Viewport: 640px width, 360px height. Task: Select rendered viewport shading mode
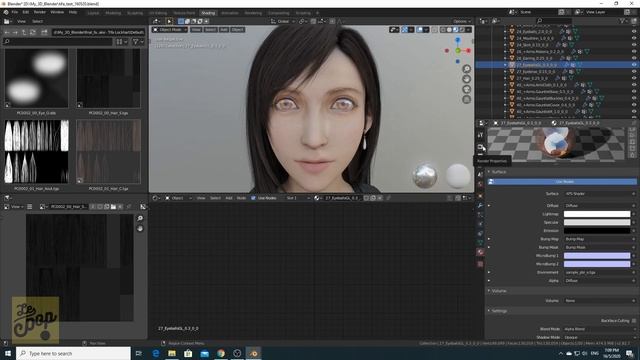[462, 30]
